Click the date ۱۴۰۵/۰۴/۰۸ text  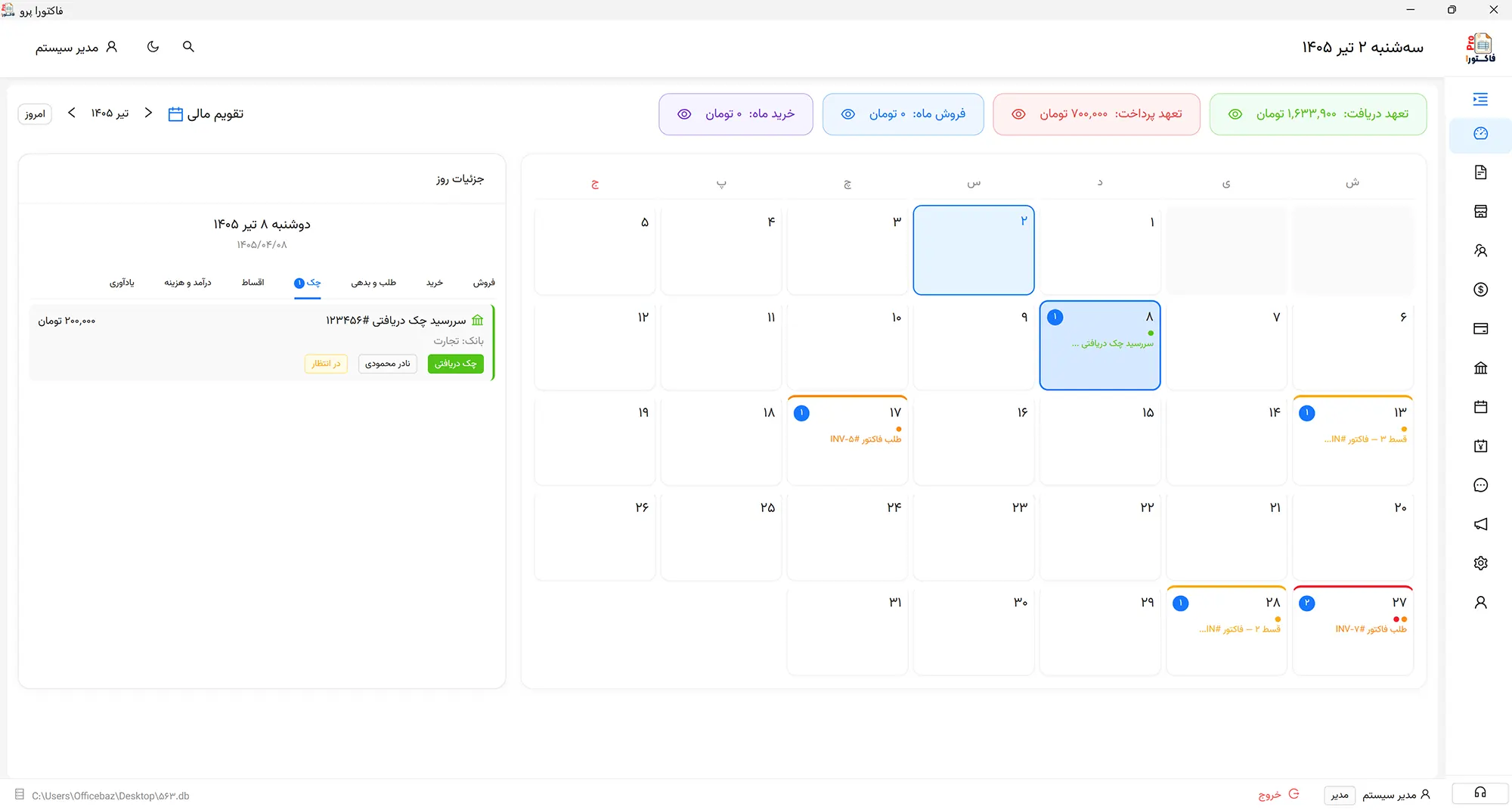pyautogui.click(x=262, y=245)
